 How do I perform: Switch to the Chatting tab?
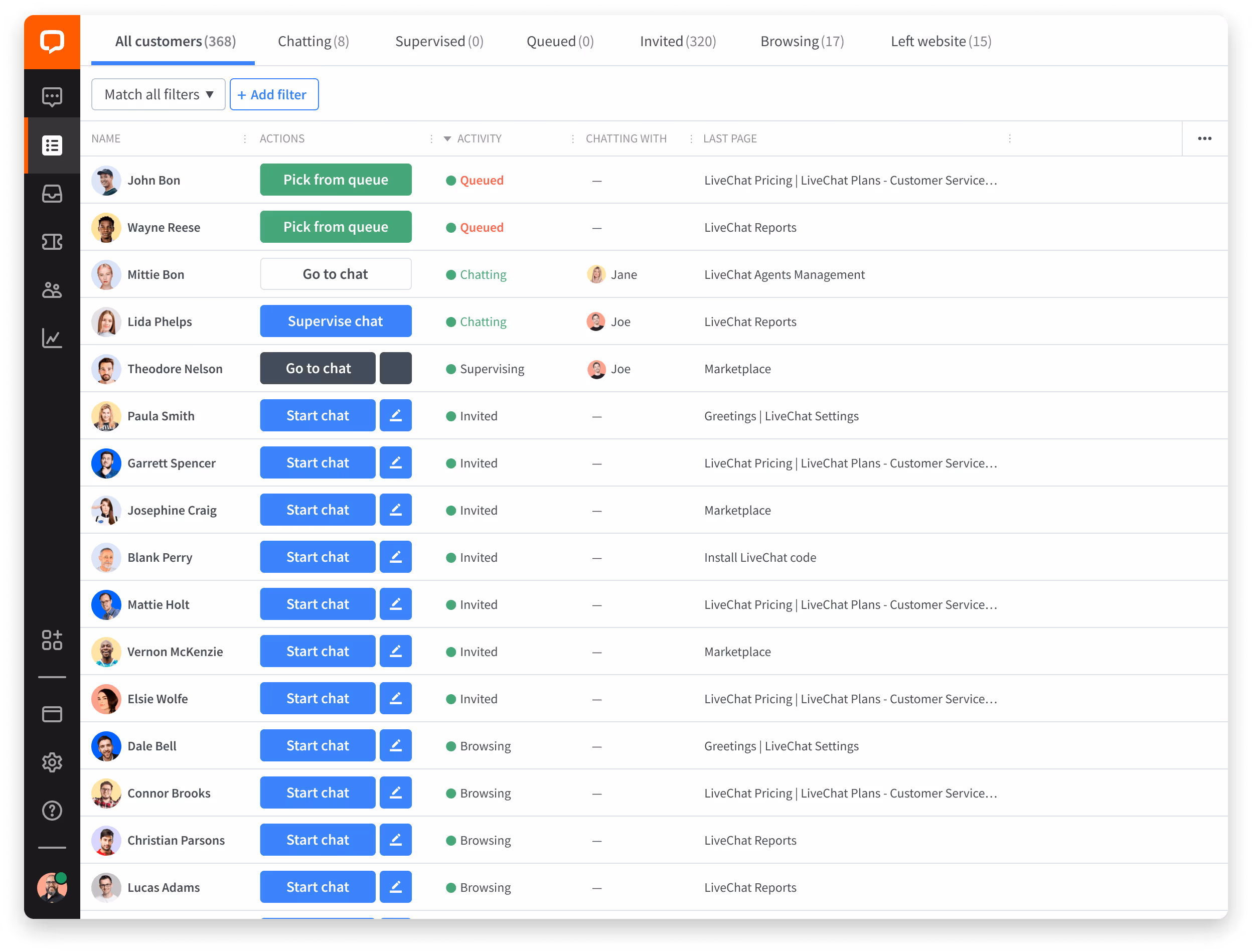point(313,41)
